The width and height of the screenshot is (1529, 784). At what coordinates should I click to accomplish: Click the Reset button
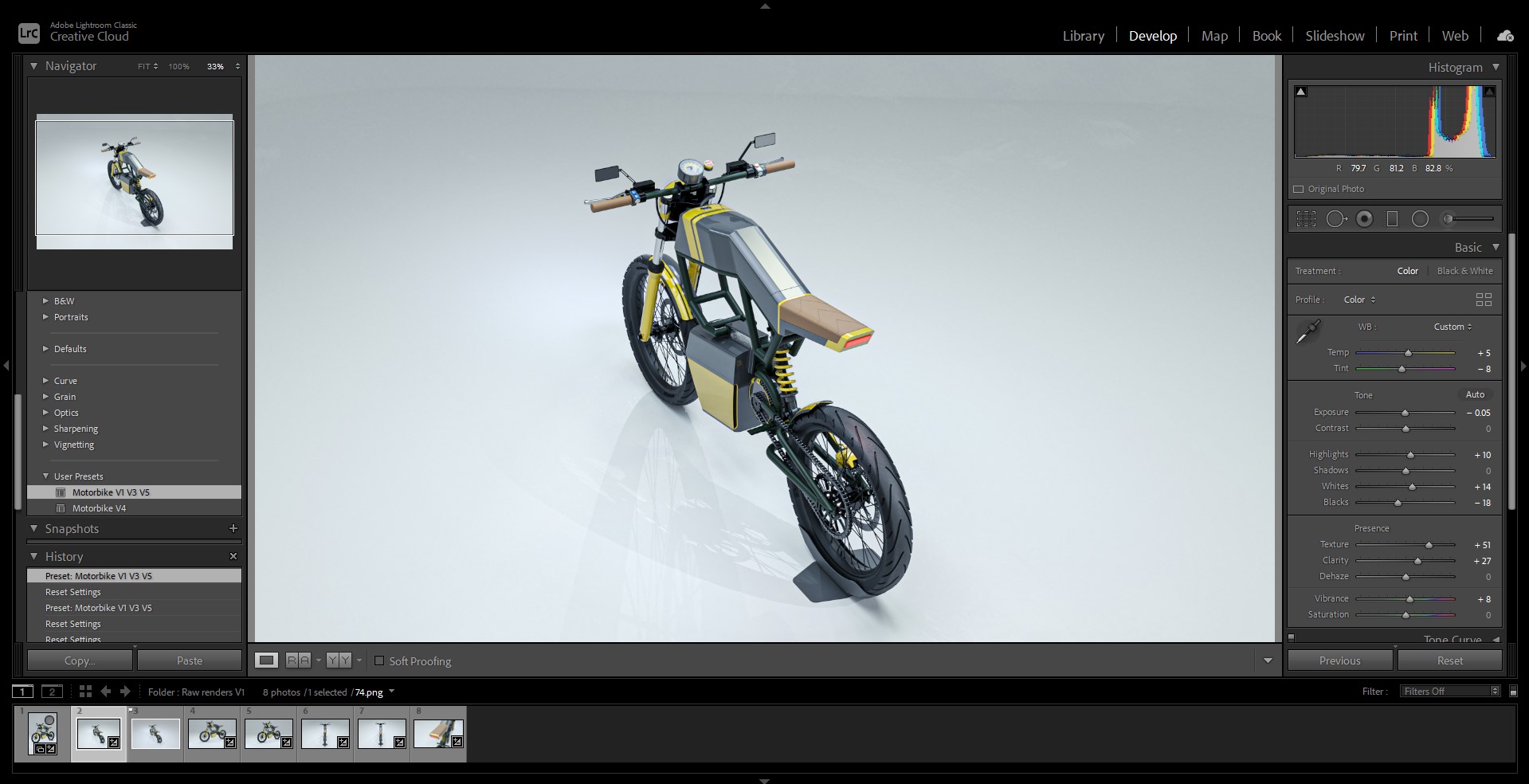(x=1449, y=661)
